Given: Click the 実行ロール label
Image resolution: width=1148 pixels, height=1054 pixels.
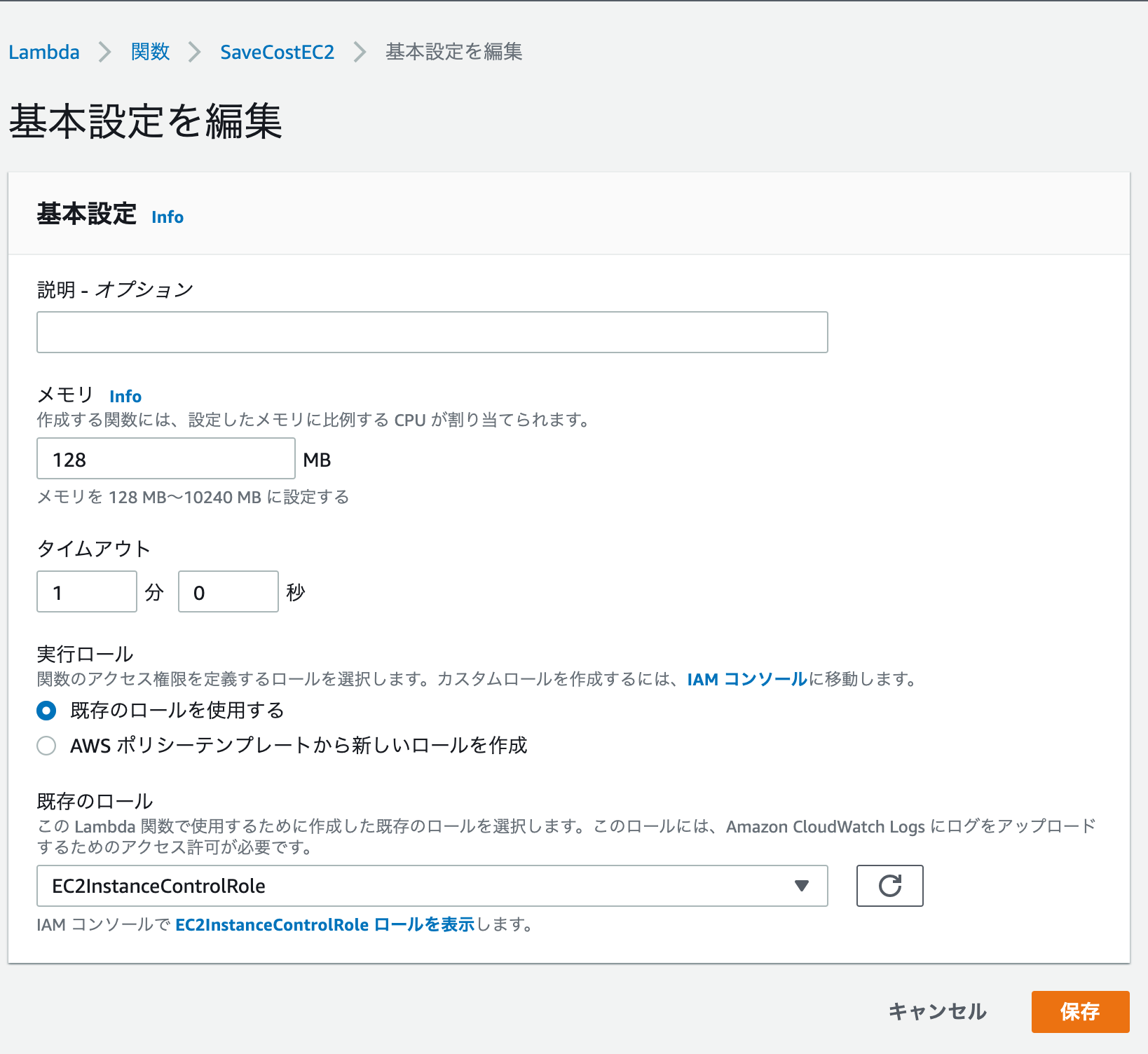Looking at the screenshot, I should click(x=85, y=654).
